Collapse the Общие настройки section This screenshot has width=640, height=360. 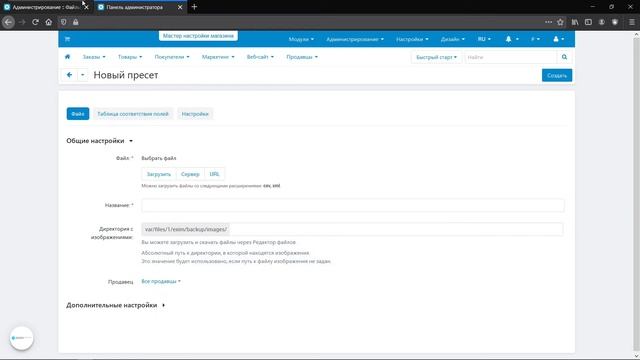pos(99,141)
